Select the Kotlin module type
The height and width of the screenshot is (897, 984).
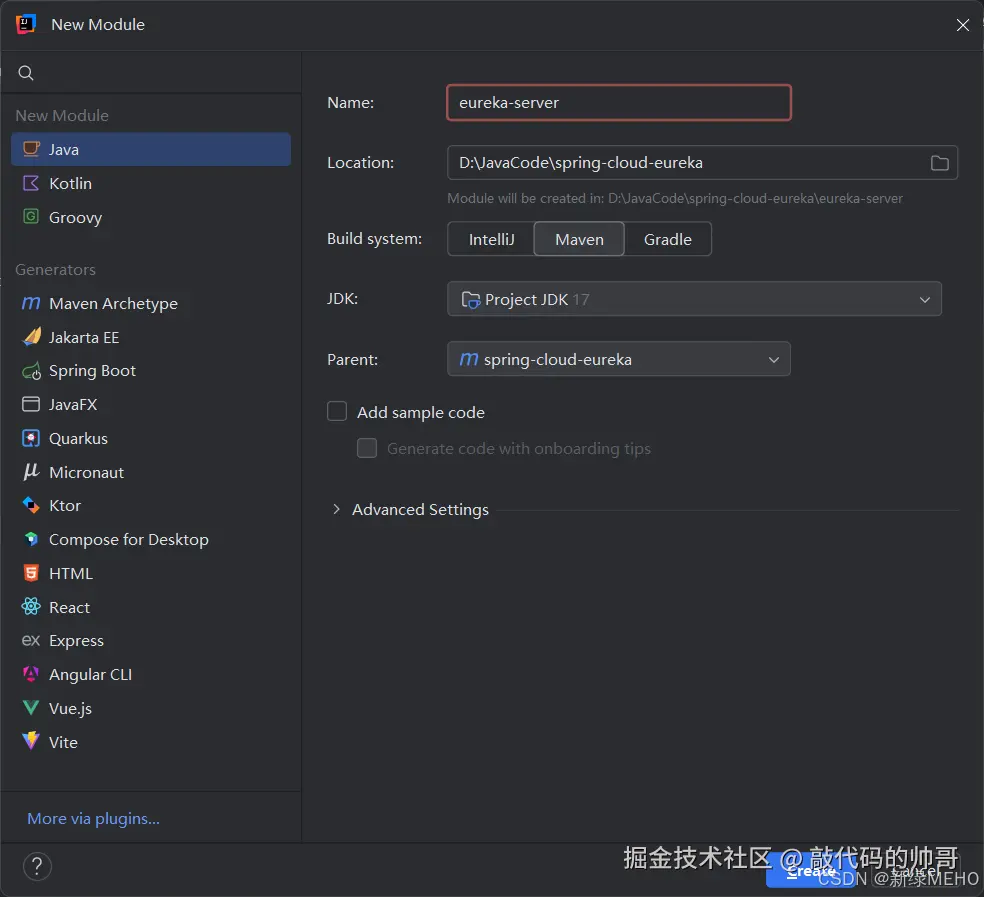[x=151, y=183]
